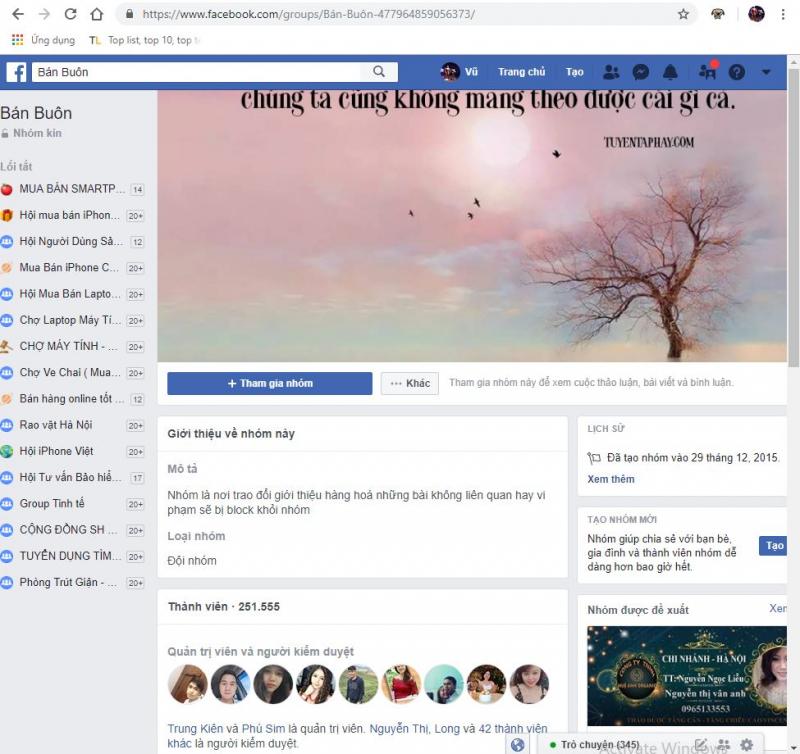Open the friend requests icon
Viewport: 800px width, 754px height.
click(x=611, y=72)
